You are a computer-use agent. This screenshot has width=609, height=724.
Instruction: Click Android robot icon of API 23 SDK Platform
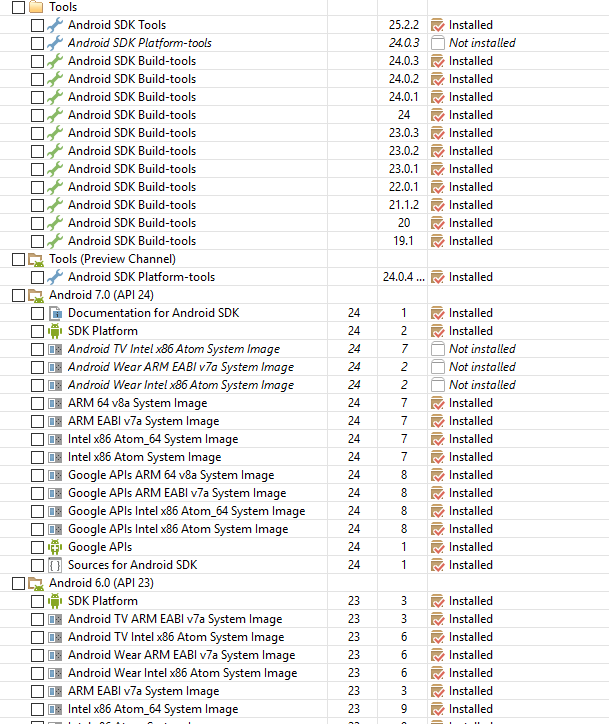pos(55,601)
